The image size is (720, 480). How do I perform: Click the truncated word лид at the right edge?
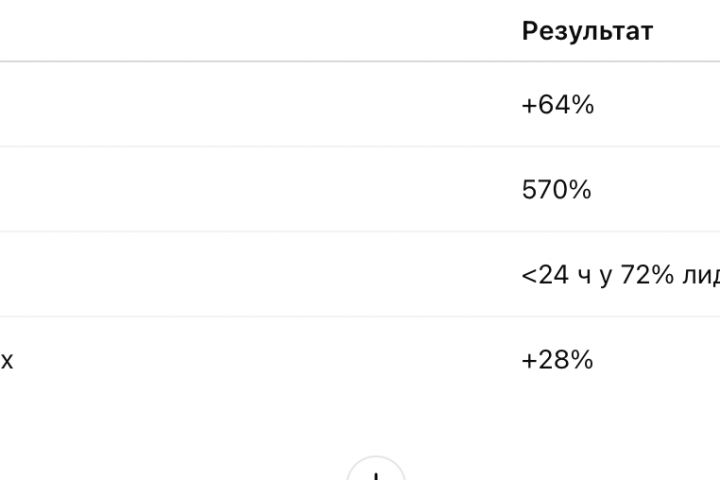[x=699, y=275]
